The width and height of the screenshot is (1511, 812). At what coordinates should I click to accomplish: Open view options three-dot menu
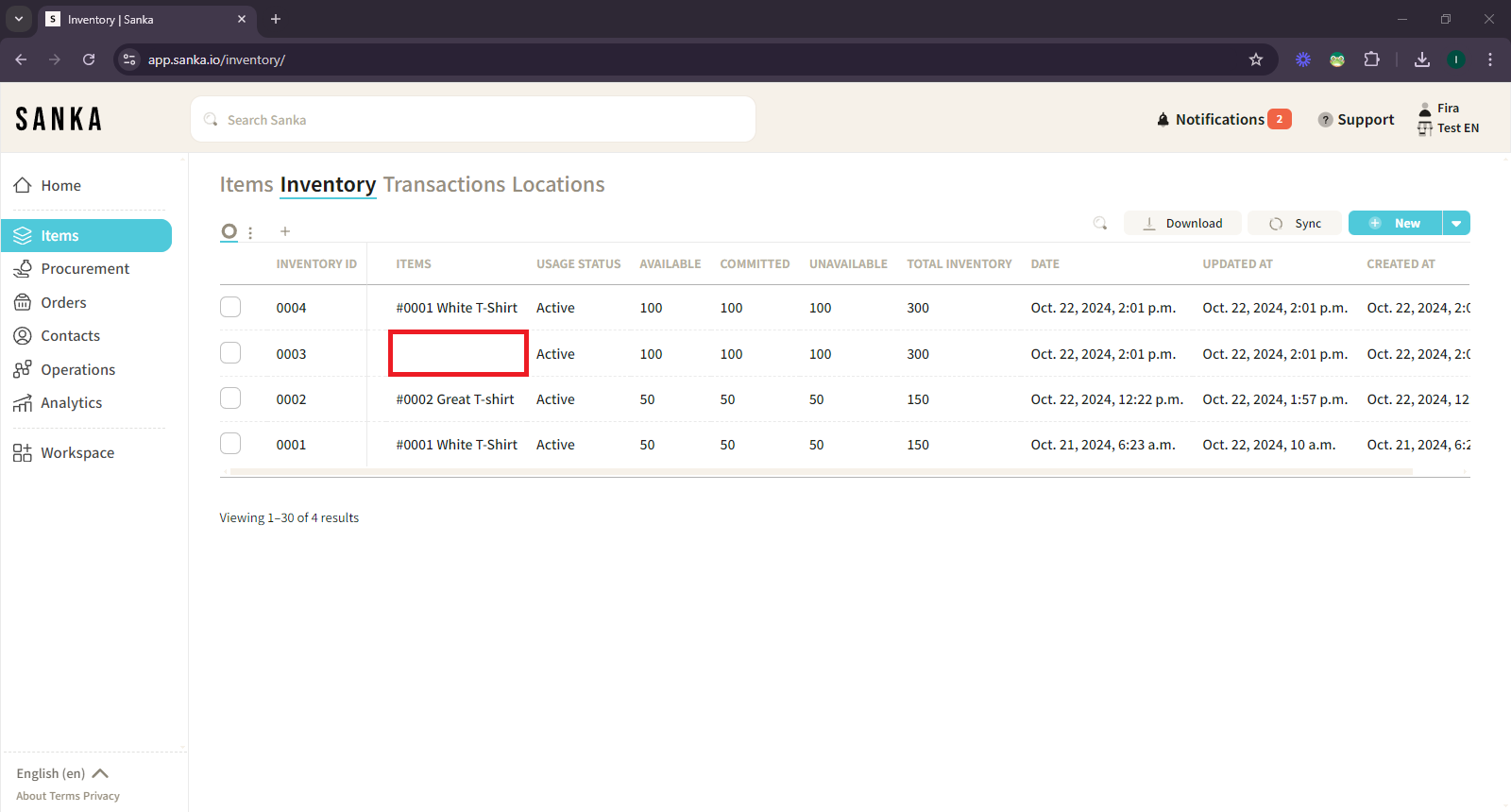tap(250, 232)
